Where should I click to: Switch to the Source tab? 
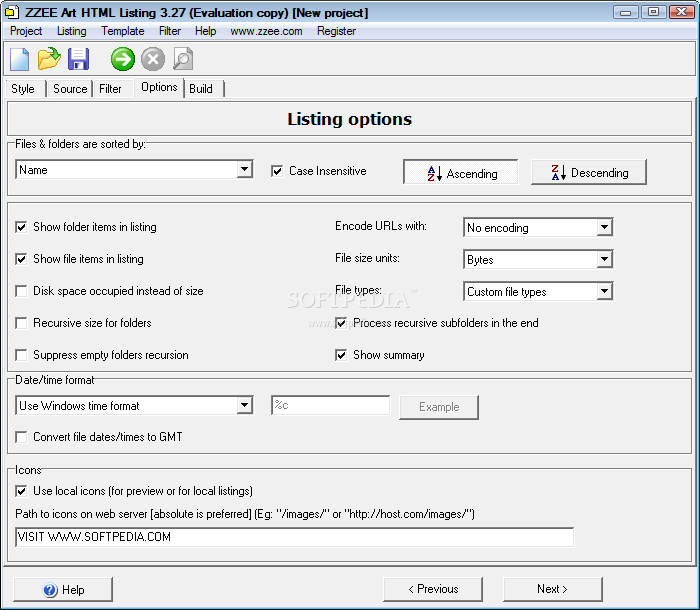tap(70, 89)
